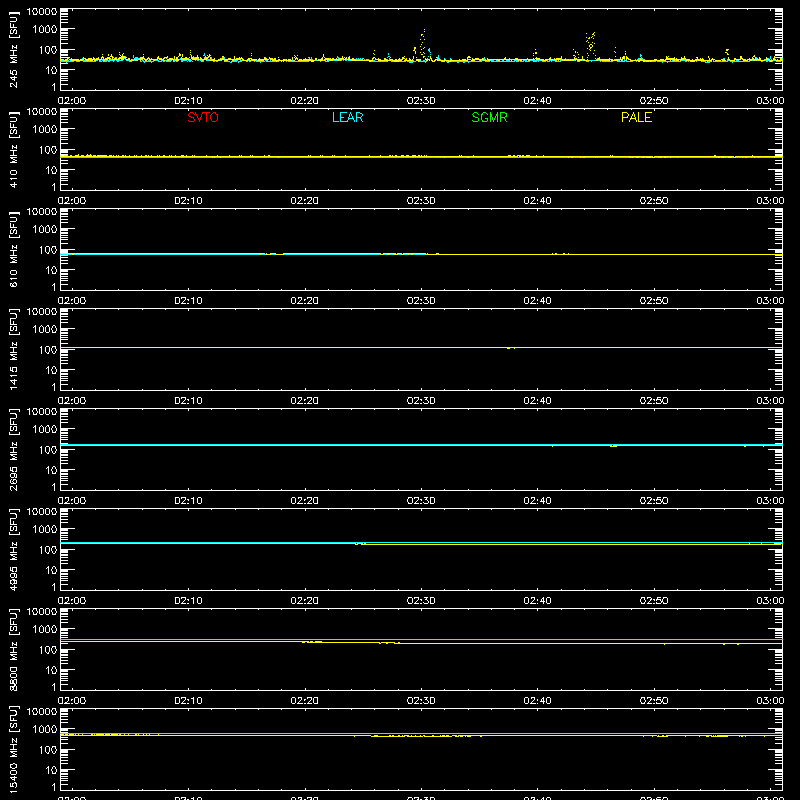800x800 pixels.
Task: Select the 8800 MHz [SFU] axis label
Action: tap(14, 649)
